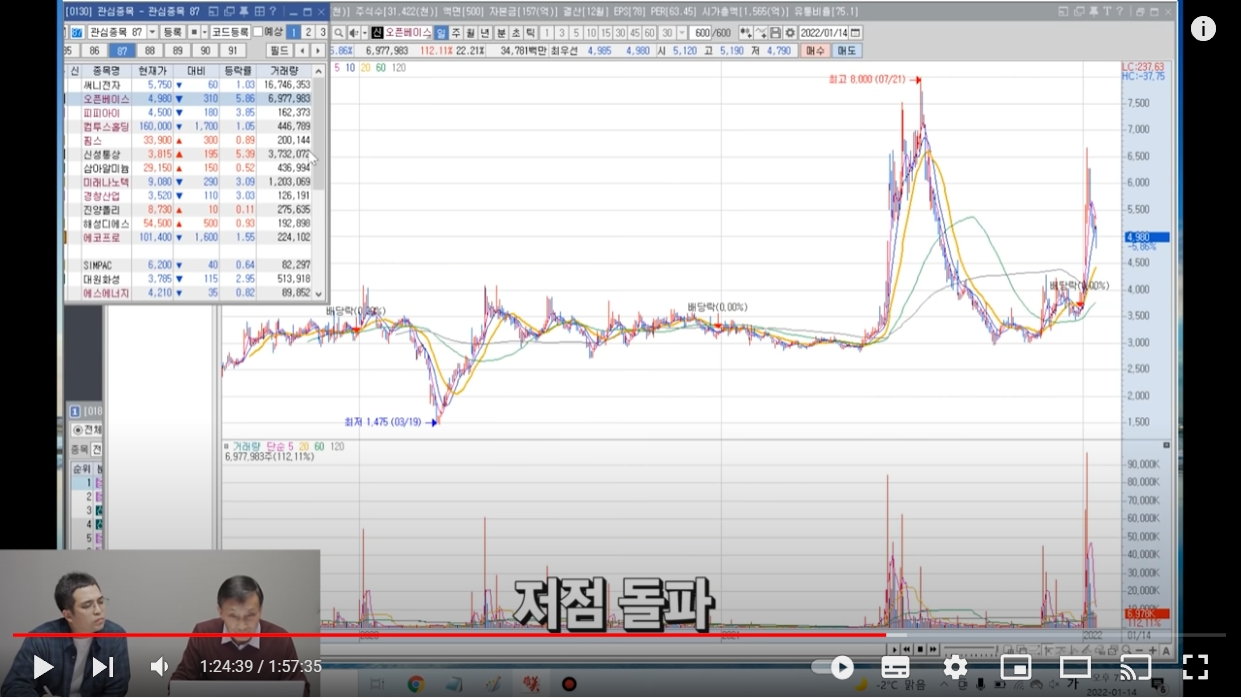This screenshot has height=698, width=1241.
Task: Open the 관심종목 87 group dropdown
Action: pos(152,32)
